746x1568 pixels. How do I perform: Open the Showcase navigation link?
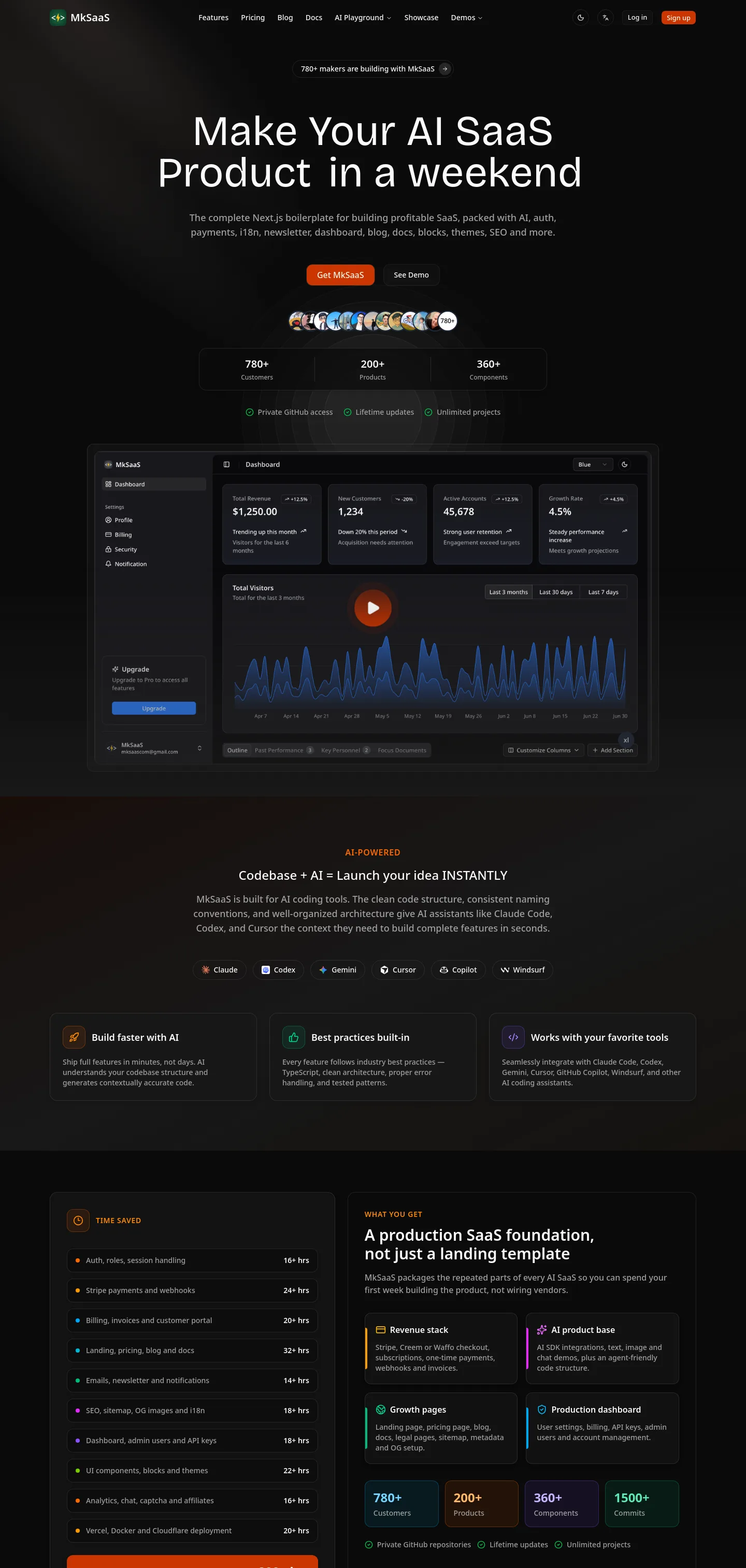(421, 18)
